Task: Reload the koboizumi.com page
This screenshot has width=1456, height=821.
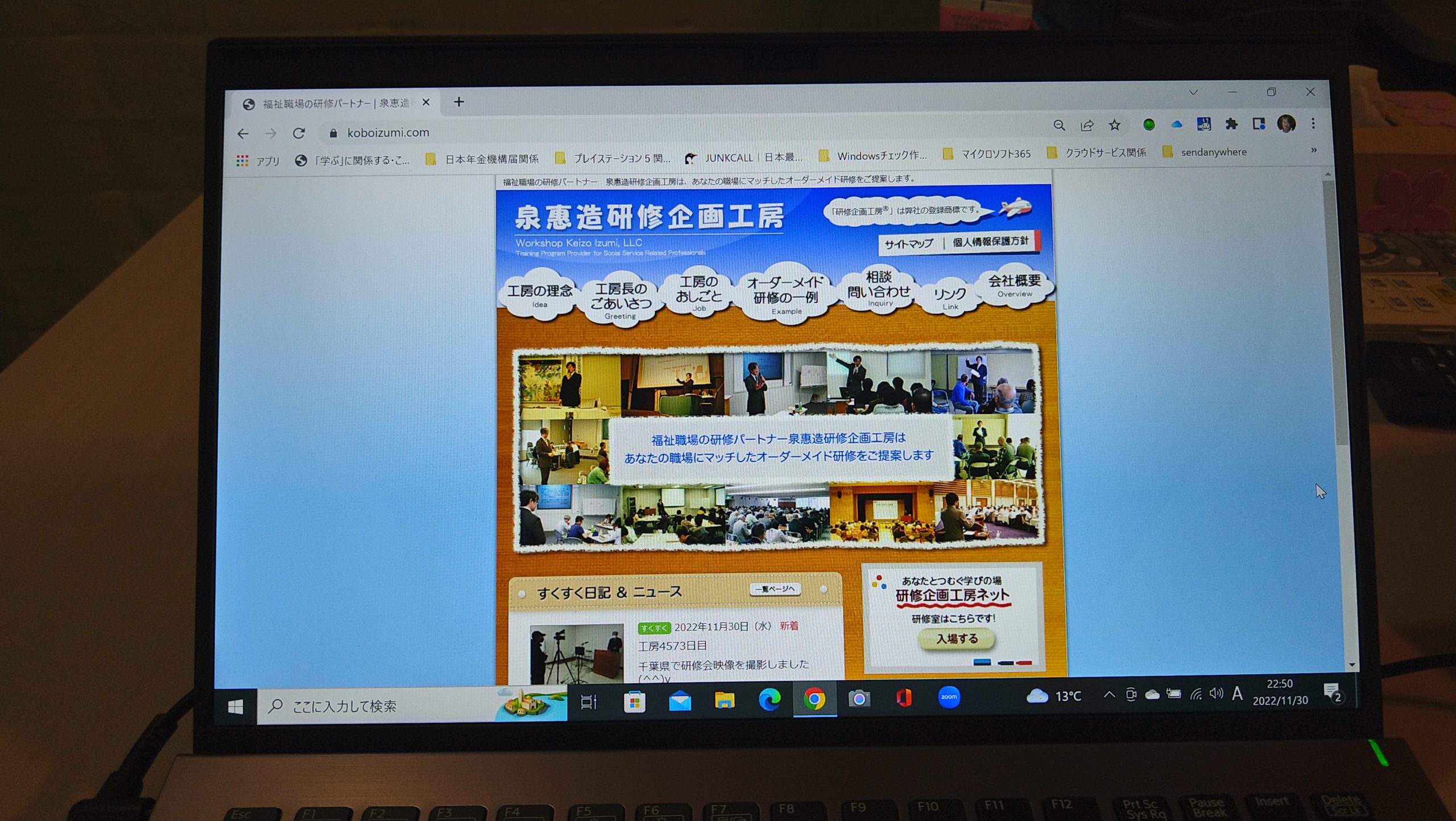Action: point(299,133)
